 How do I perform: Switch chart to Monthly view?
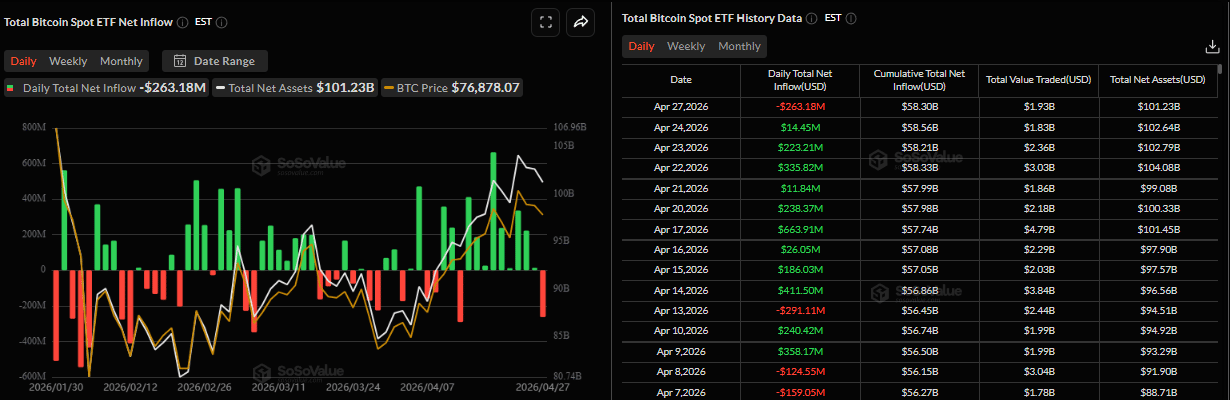click(x=121, y=61)
